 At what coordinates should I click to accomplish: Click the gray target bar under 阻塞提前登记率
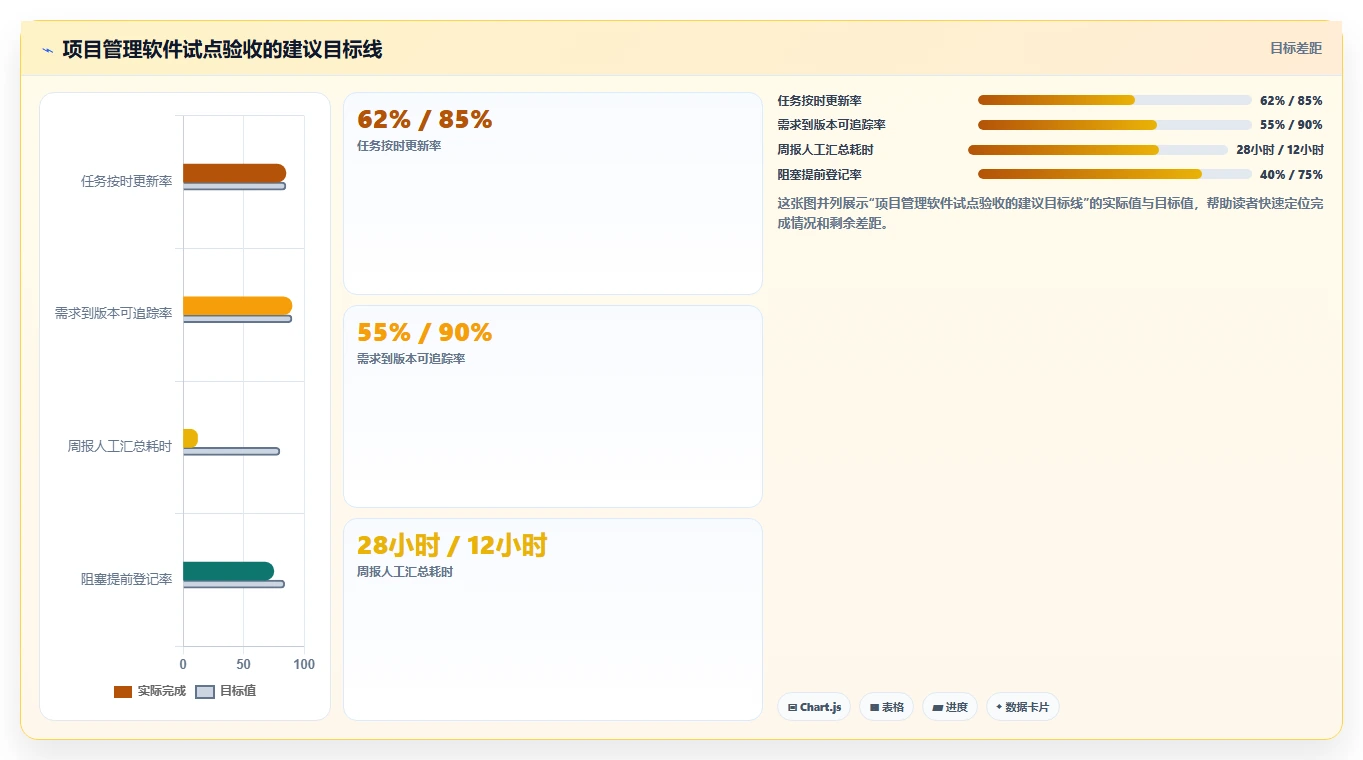click(x=234, y=584)
